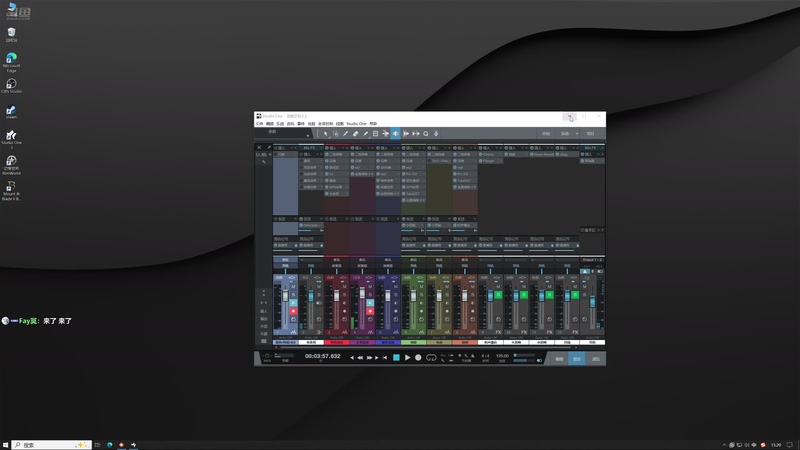Open Microsoft Edge desktop shortcut
Image resolution: width=800 pixels, height=450 pixels.
[x=11, y=62]
